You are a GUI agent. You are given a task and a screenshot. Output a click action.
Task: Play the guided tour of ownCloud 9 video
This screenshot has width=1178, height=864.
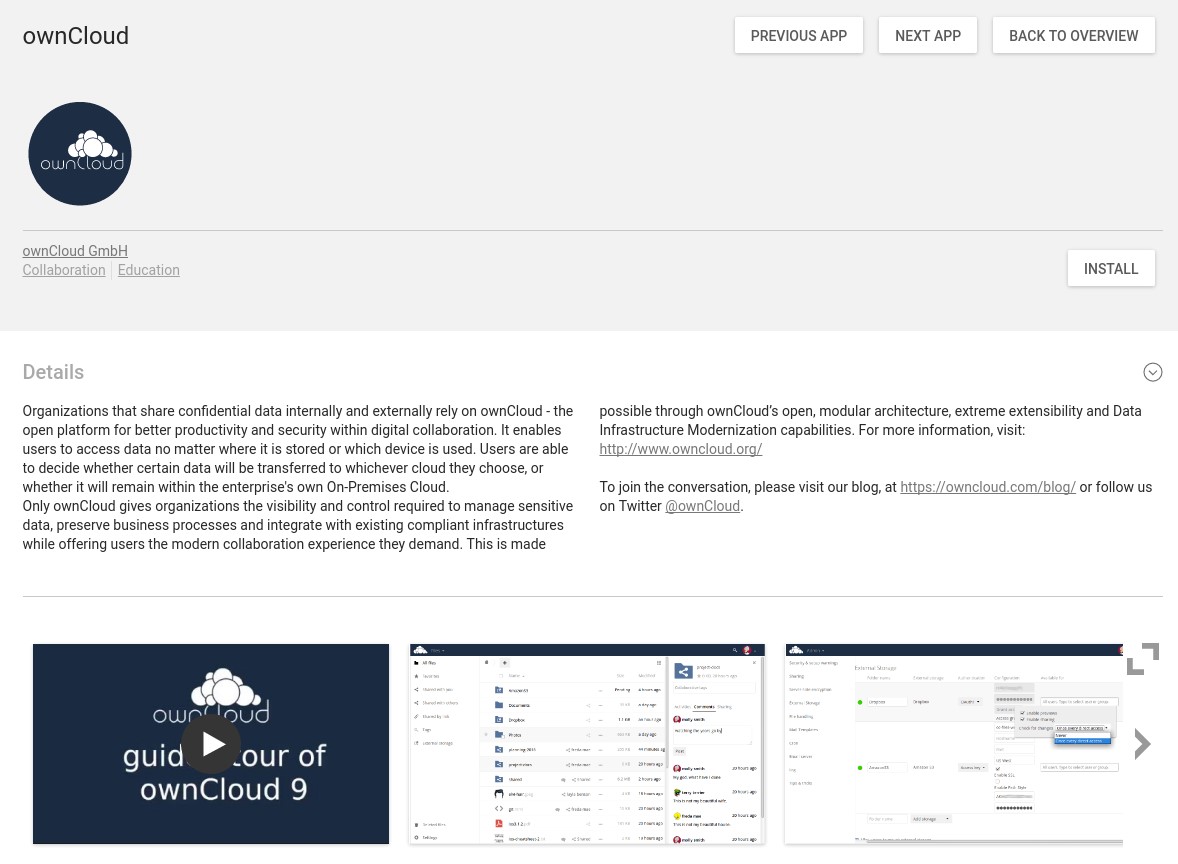coord(211,744)
